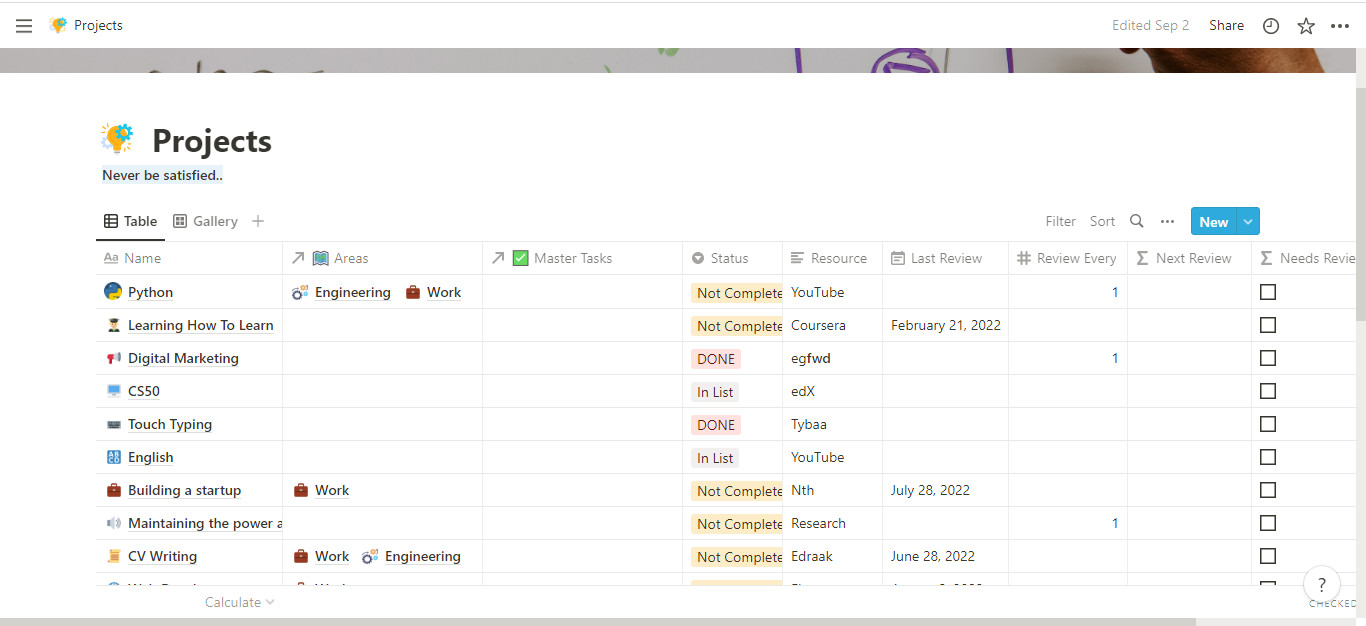Open the Engineering area tag in Python row
Image resolution: width=1366 pixels, height=626 pixels.
tap(341, 292)
